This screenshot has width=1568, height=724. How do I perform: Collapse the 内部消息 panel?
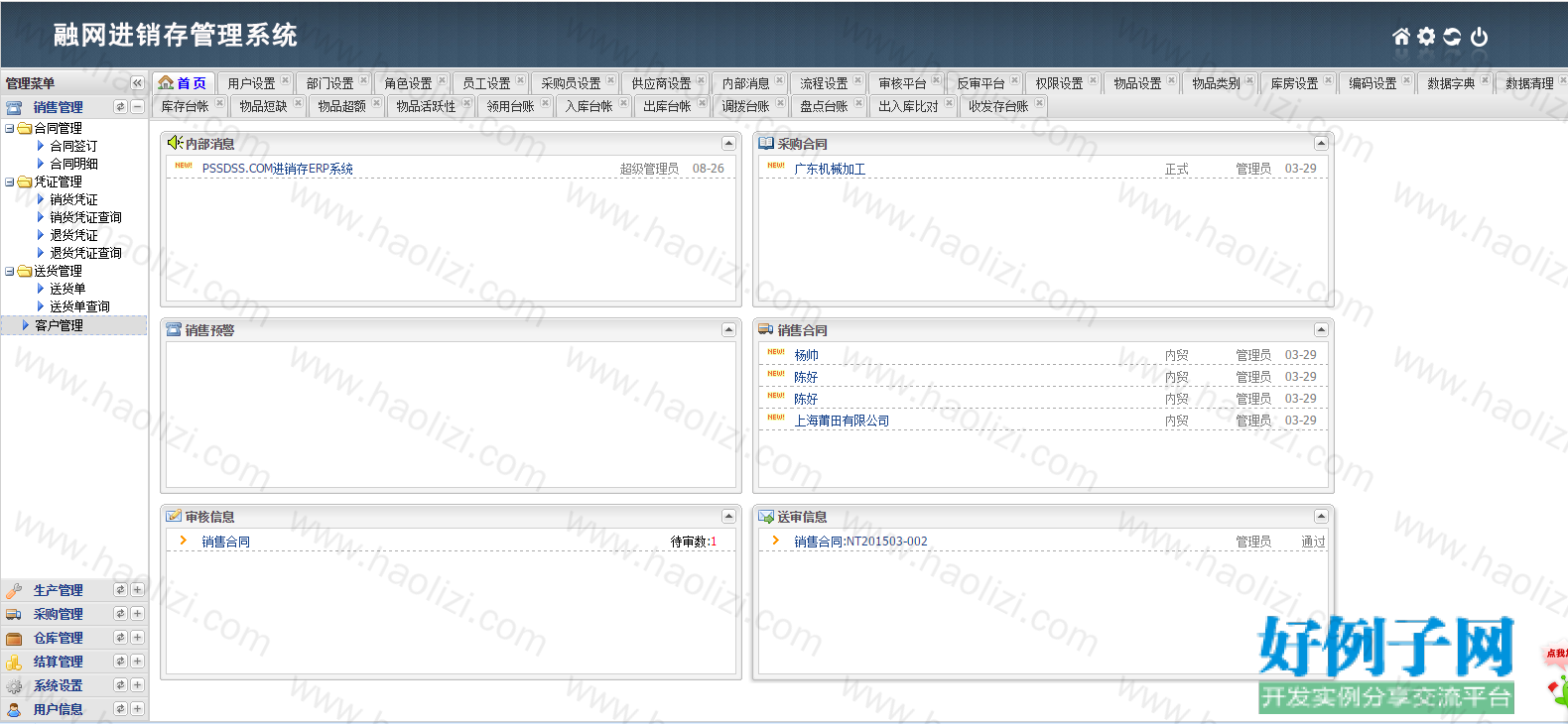[x=728, y=143]
